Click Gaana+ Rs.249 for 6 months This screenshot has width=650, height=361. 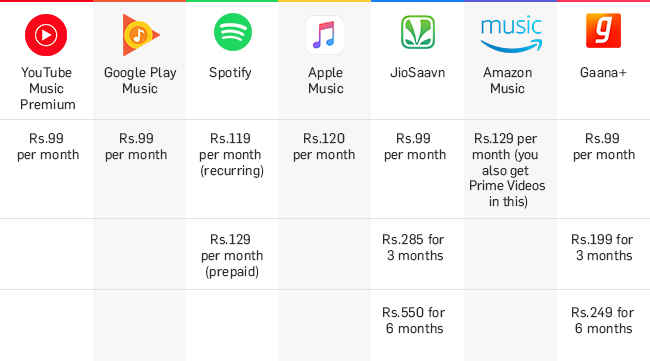click(603, 320)
